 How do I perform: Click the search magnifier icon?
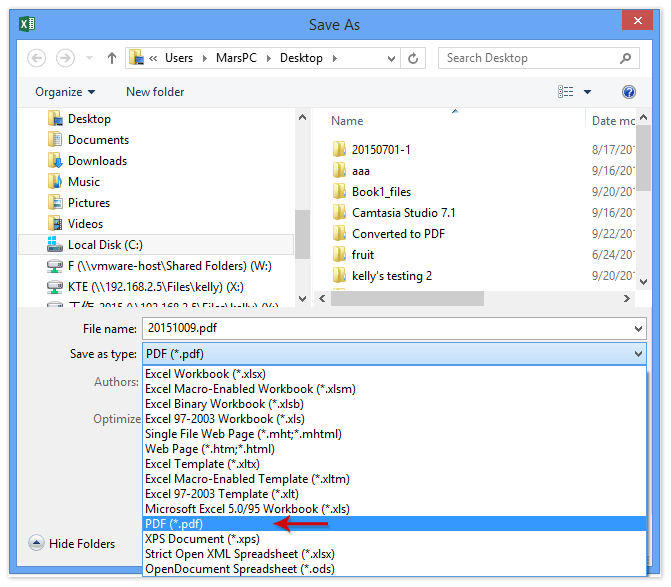[626, 58]
